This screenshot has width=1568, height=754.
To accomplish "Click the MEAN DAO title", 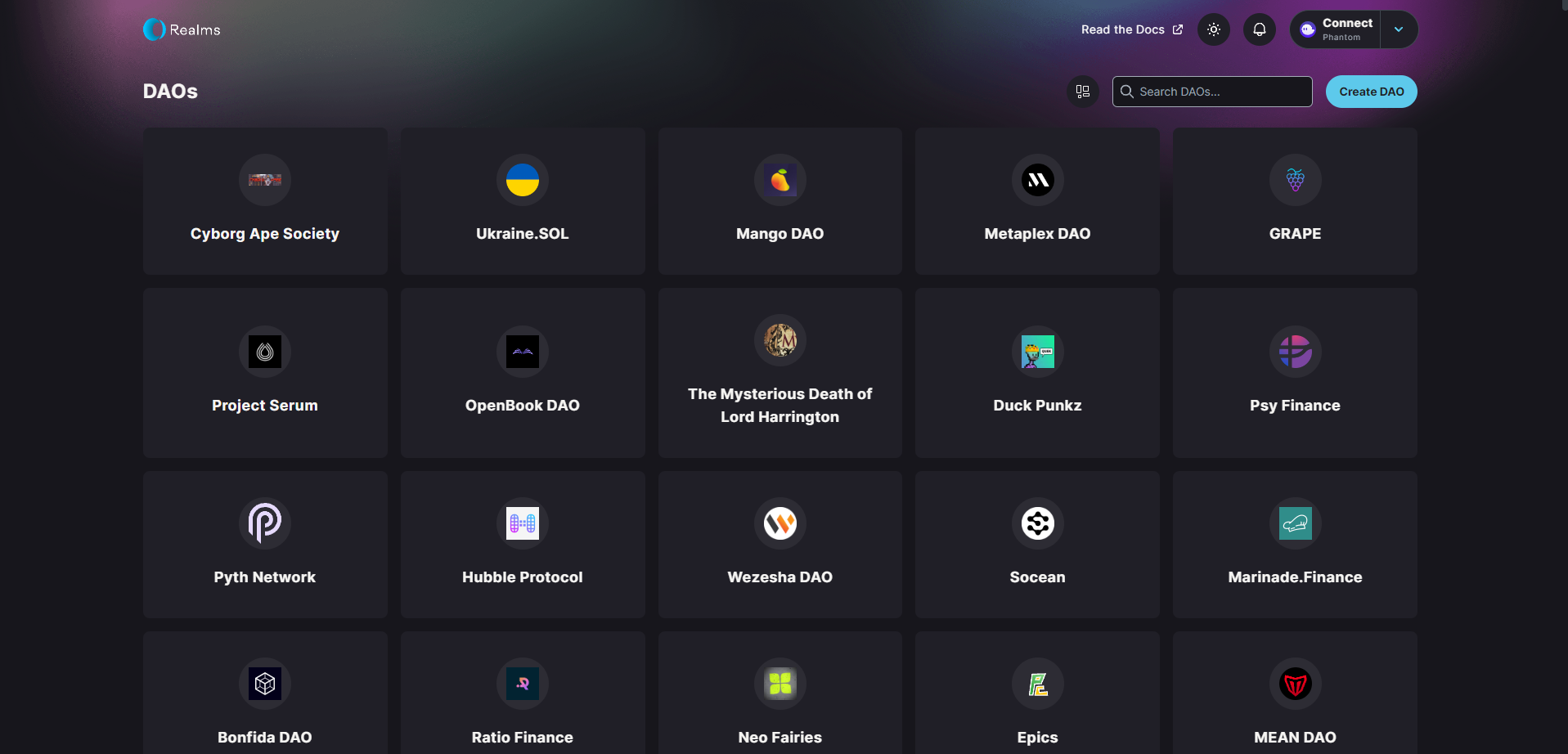I will tap(1296, 738).
